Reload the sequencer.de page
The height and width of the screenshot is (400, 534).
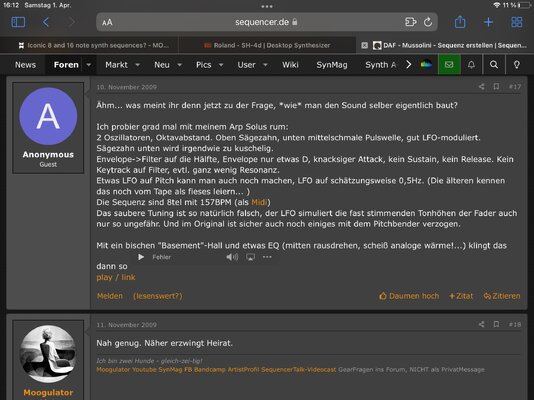point(428,22)
